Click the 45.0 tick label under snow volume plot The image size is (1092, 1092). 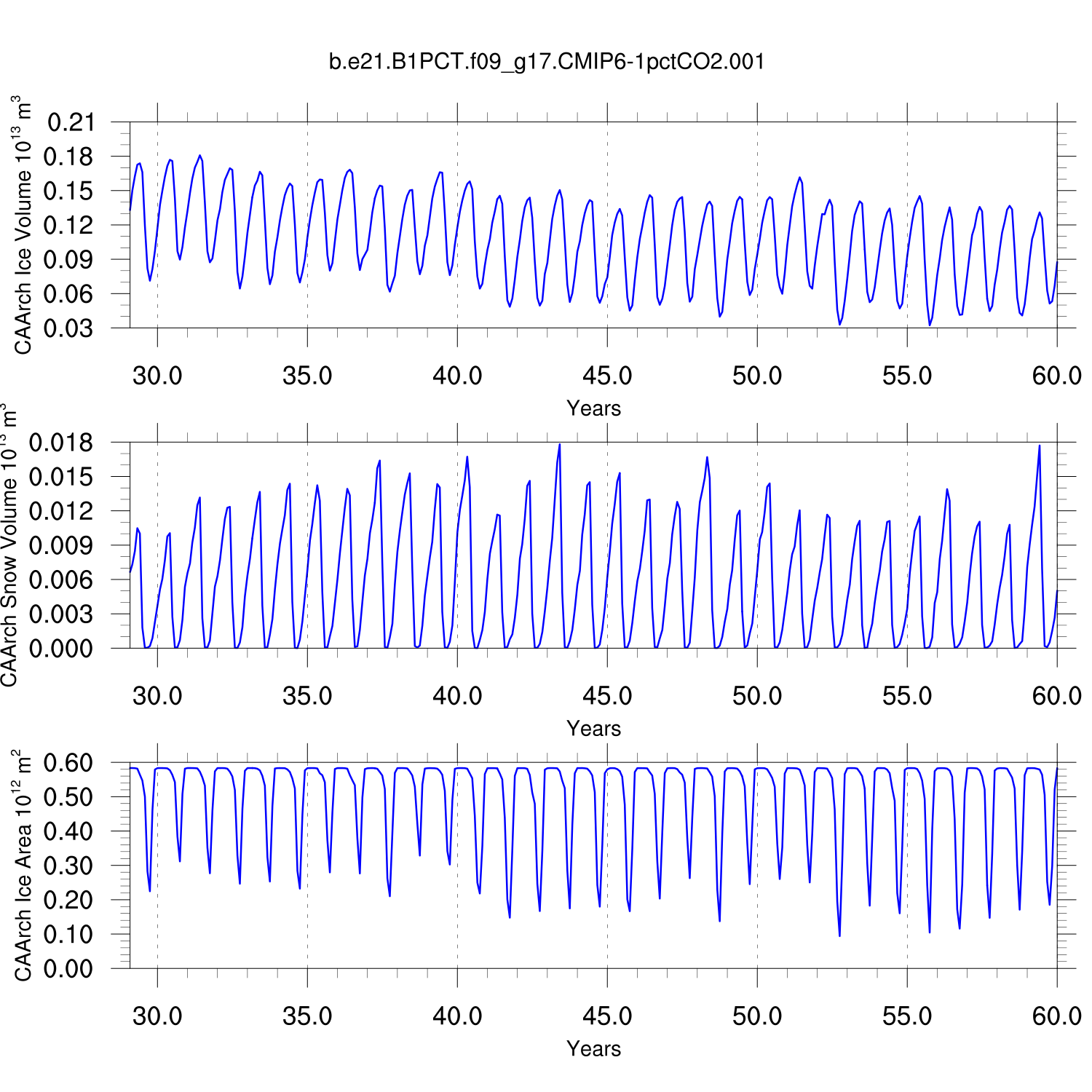click(x=607, y=696)
